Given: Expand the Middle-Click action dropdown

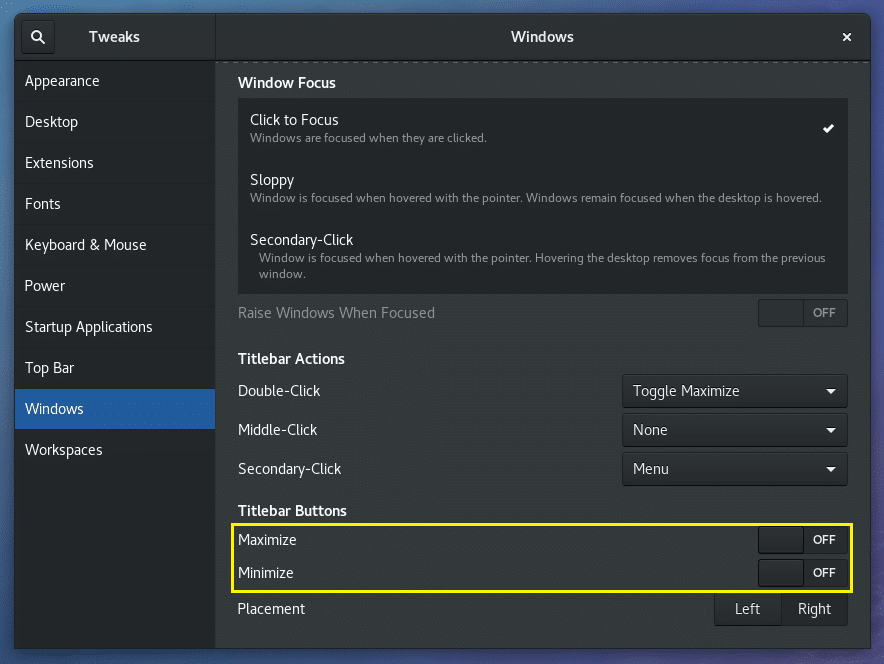Looking at the screenshot, I should (x=734, y=430).
